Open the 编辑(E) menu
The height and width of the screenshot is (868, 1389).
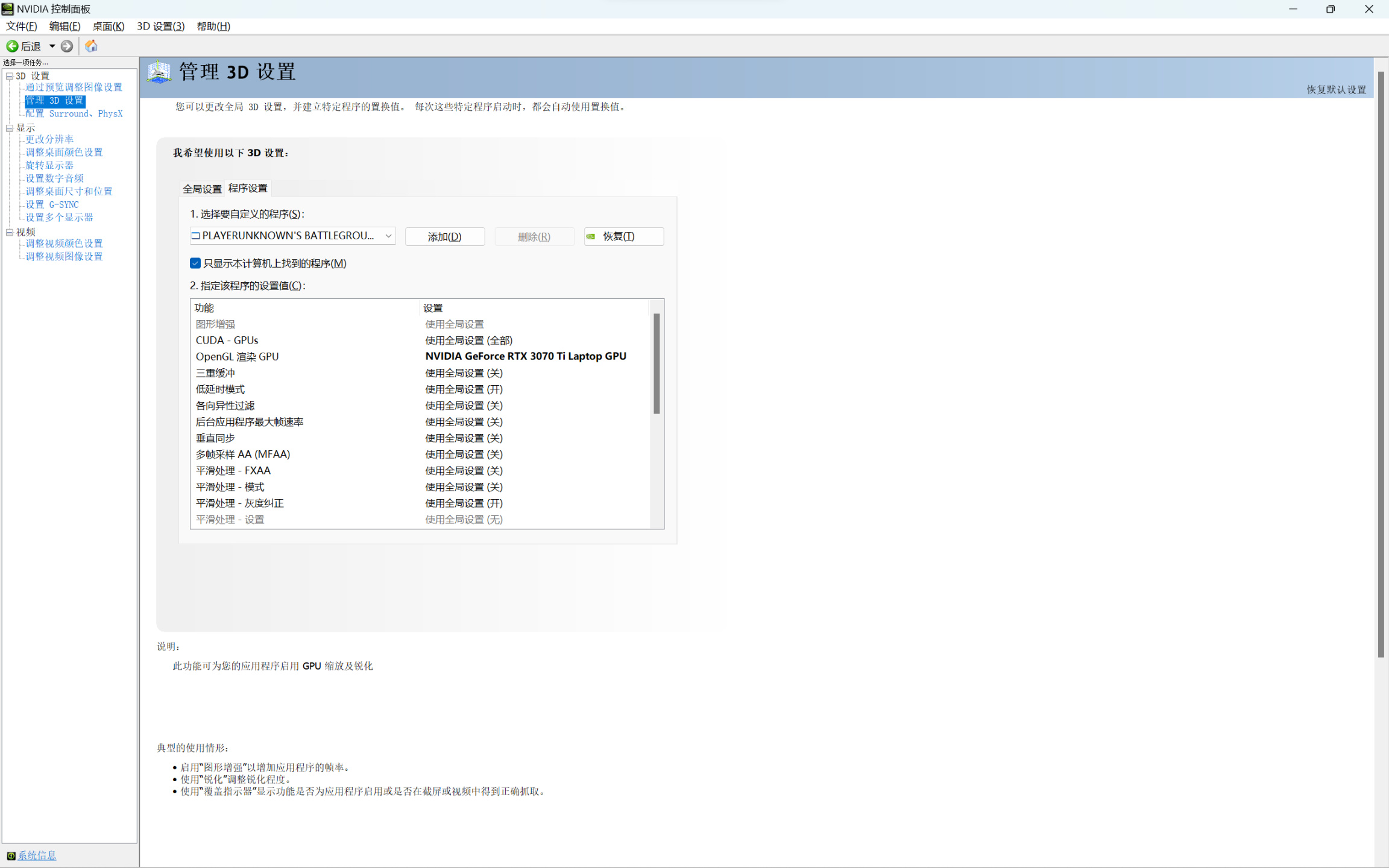pyautogui.click(x=65, y=26)
